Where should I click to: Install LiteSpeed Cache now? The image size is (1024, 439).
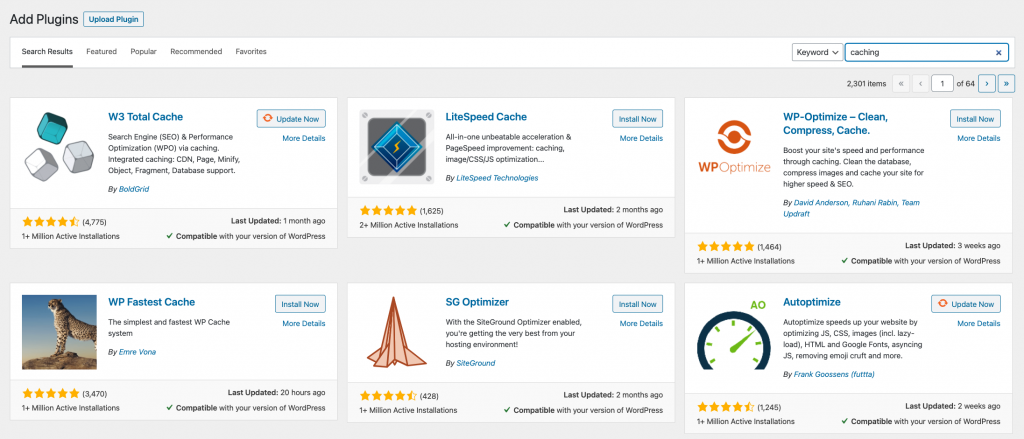click(x=637, y=119)
